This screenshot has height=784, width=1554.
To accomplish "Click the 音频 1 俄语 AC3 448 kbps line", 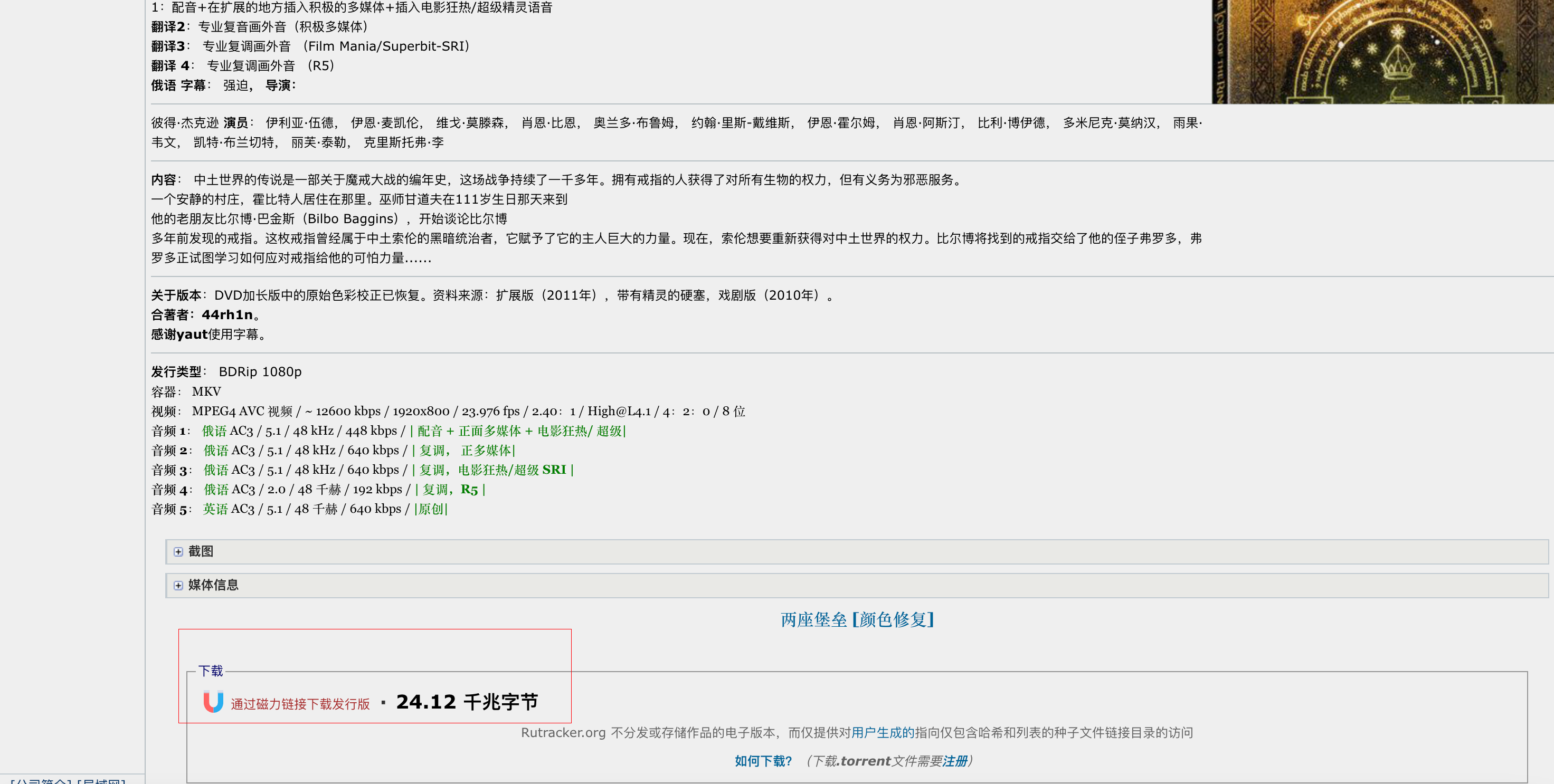I will point(389,431).
